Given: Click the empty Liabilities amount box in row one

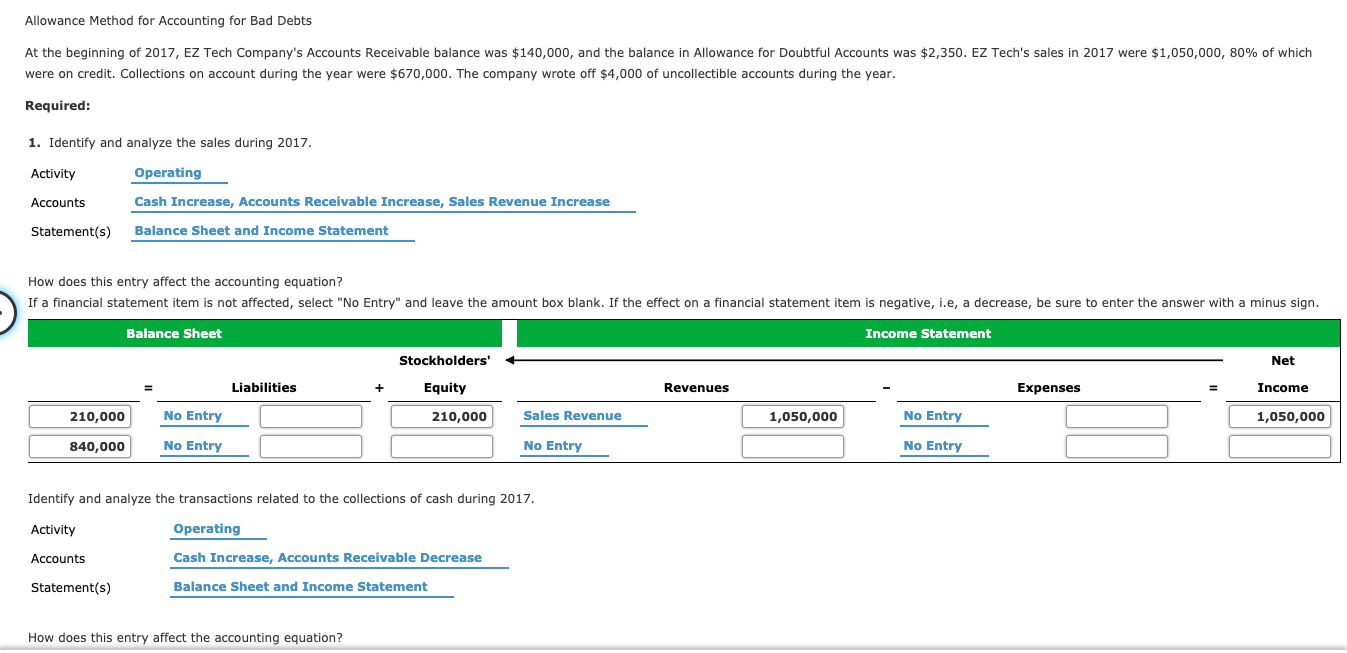Looking at the screenshot, I should pos(311,415).
